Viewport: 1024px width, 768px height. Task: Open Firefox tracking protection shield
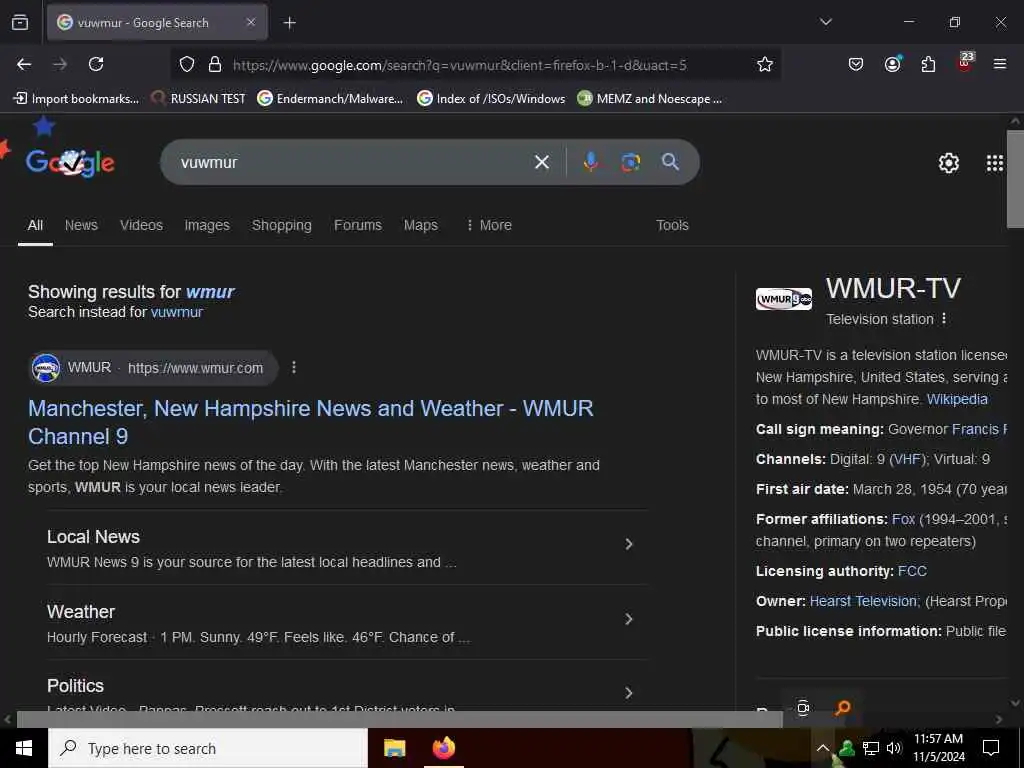coord(187,64)
